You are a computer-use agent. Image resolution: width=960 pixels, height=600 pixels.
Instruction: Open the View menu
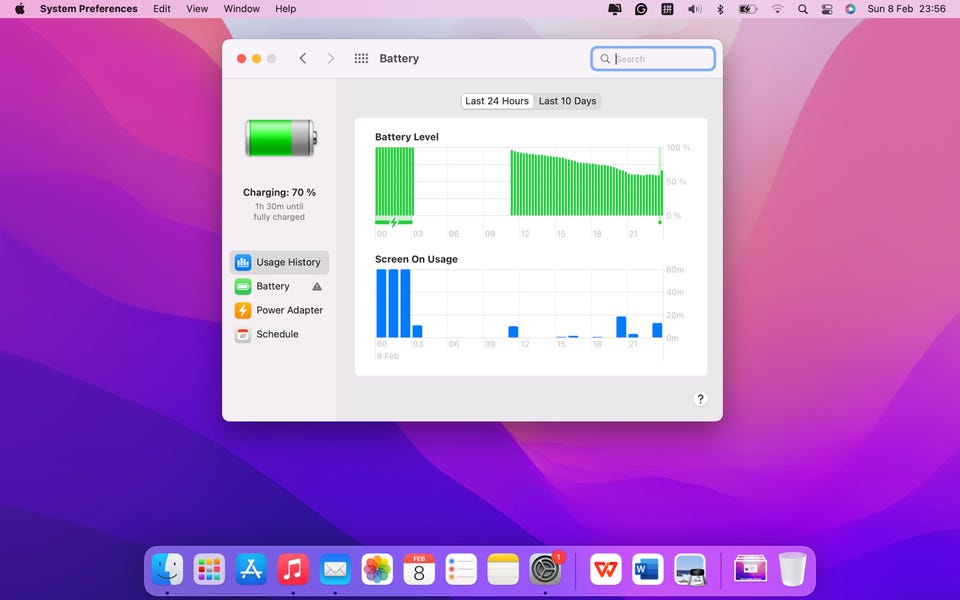pyautogui.click(x=197, y=9)
